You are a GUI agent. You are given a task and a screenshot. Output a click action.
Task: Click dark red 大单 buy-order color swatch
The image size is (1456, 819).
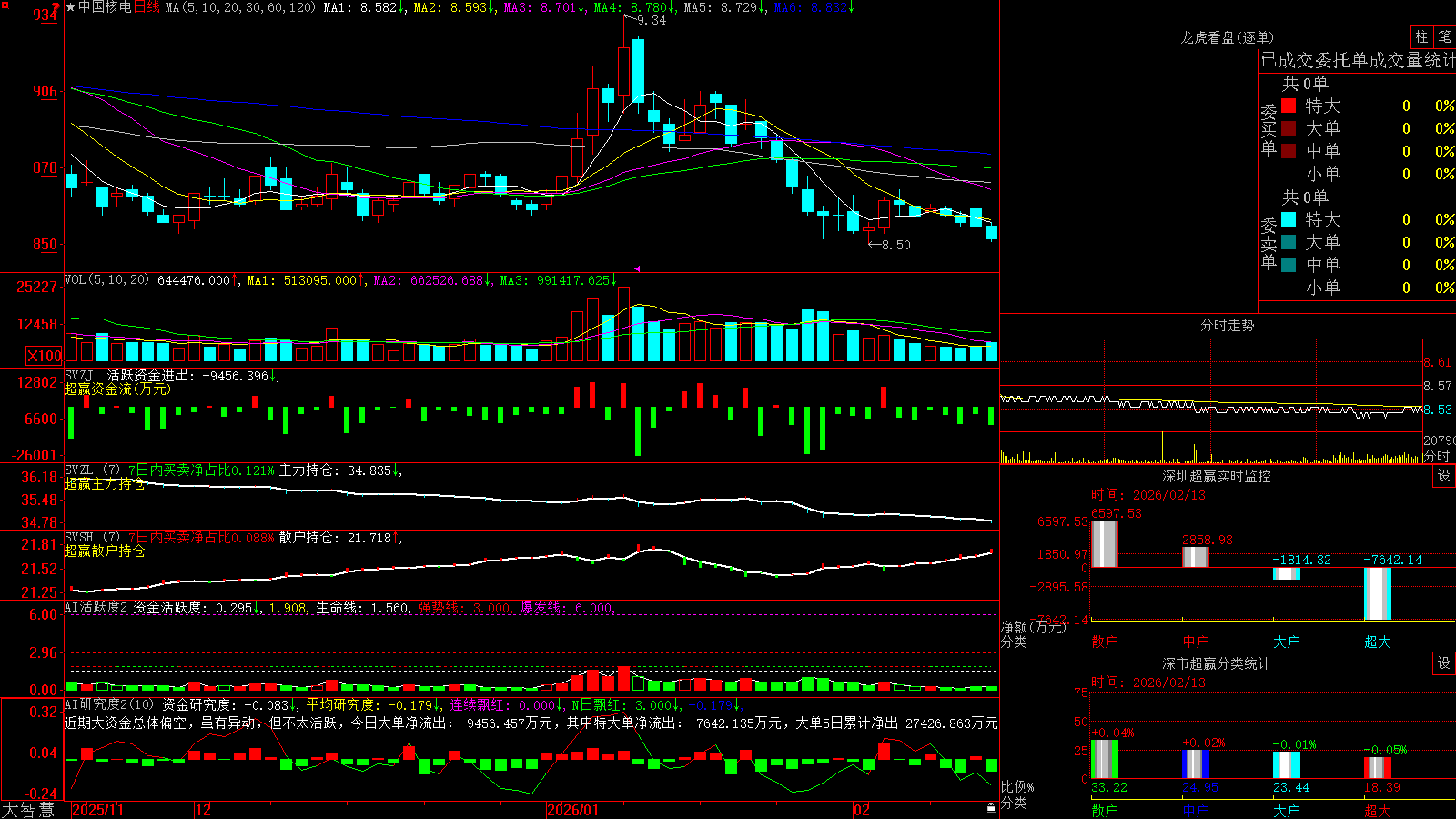[x=1289, y=128]
